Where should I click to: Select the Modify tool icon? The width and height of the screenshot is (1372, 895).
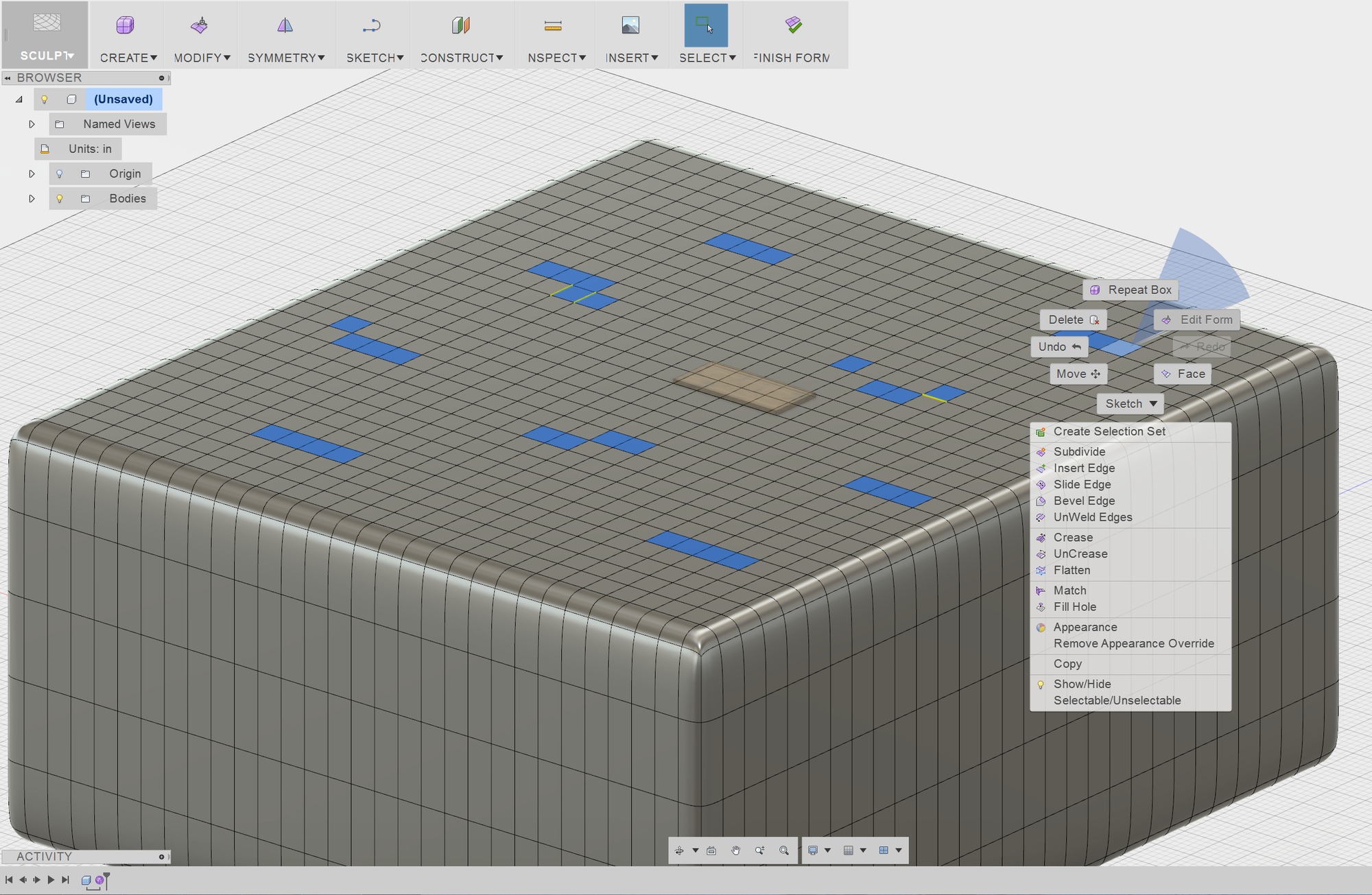pos(200,25)
